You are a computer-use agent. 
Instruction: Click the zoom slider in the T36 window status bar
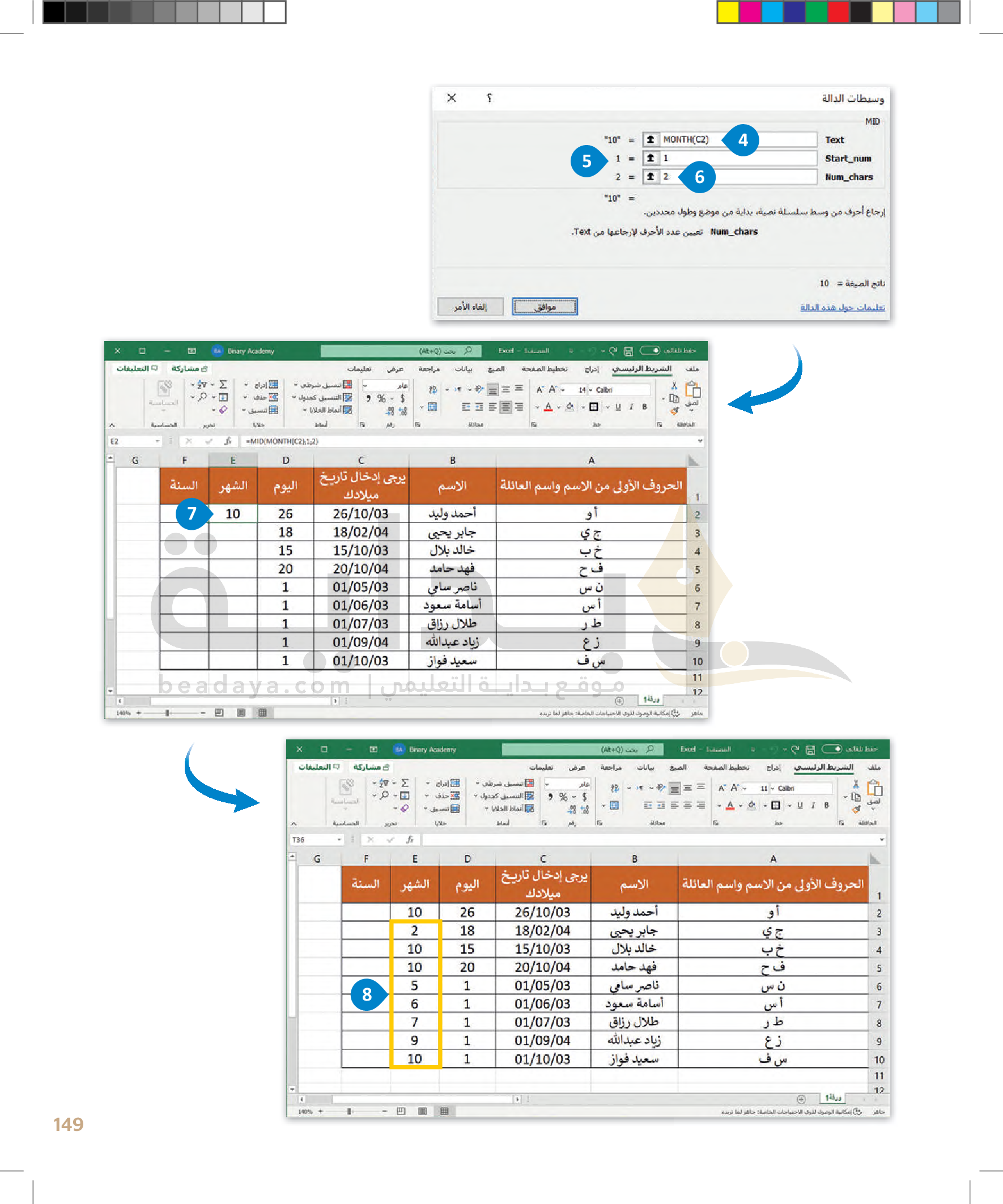click(x=348, y=1111)
